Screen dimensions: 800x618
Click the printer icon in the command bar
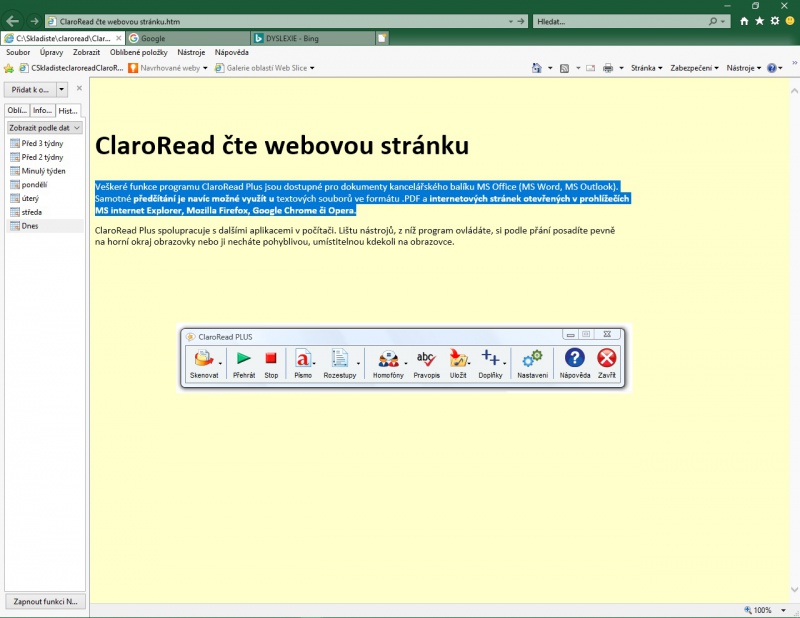tap(608, 68)
